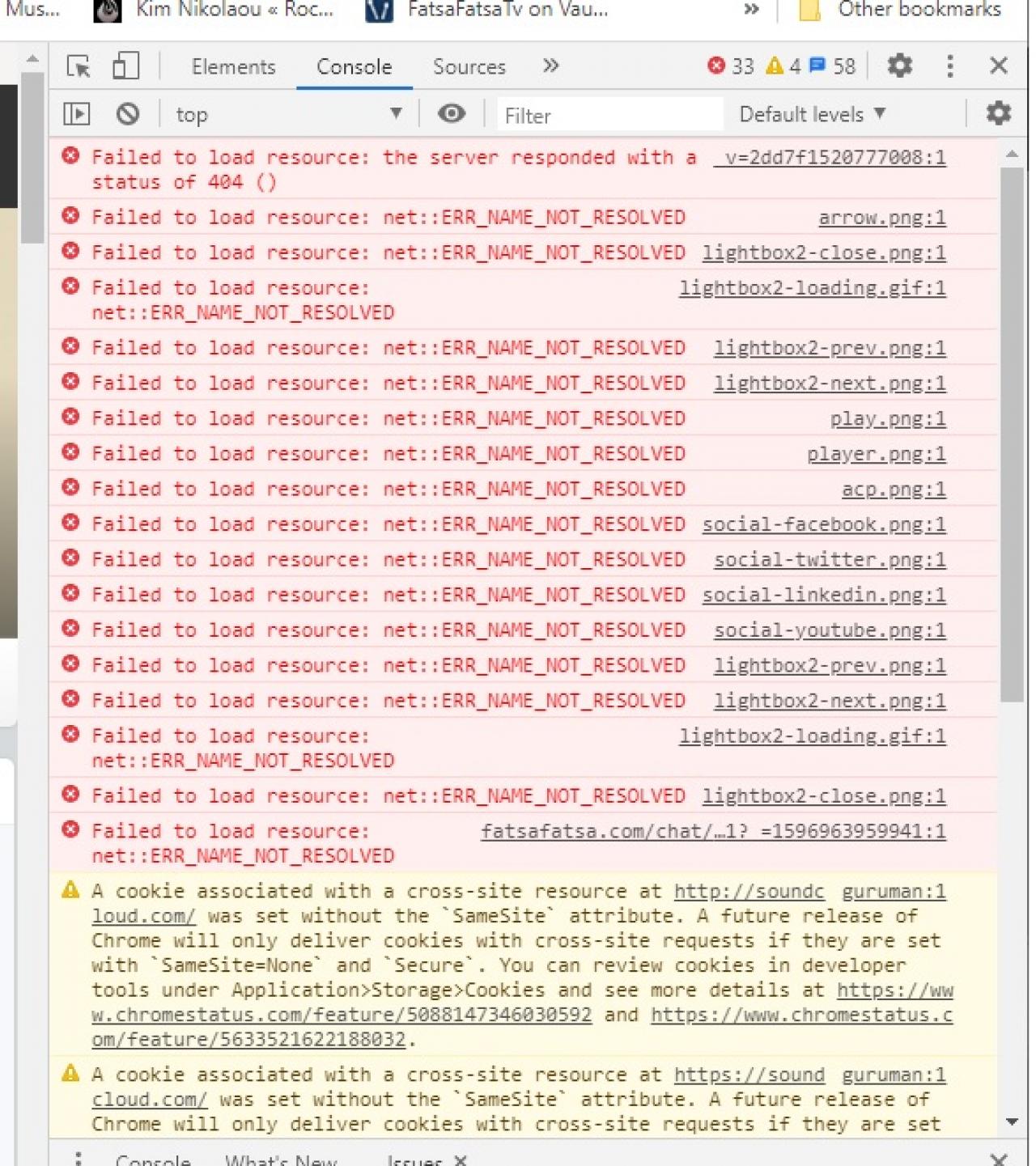Show more DevTools tabs chevron
This screenshot has height=1166, width=1036.
551,66
